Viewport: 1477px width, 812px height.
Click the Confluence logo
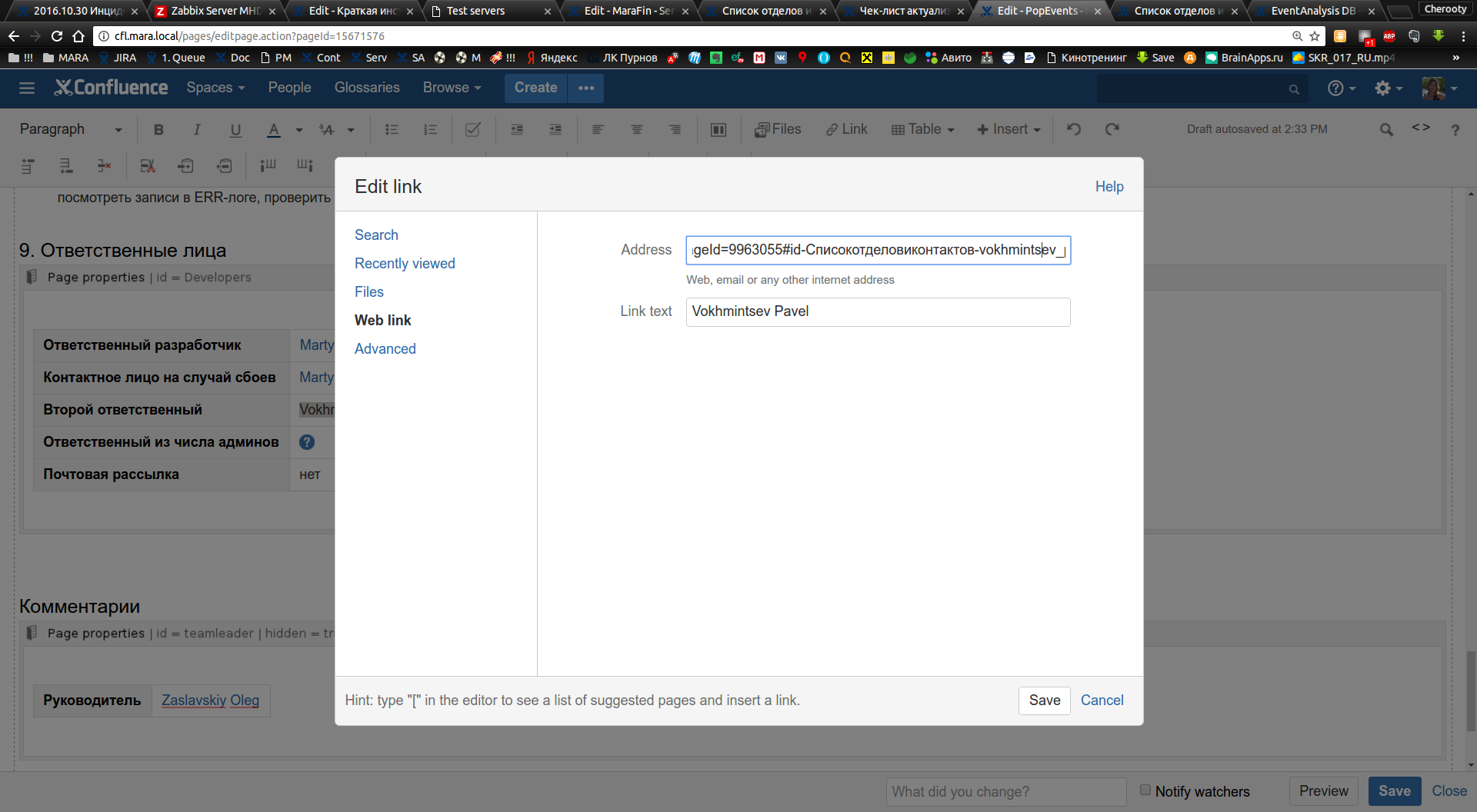tap(111, 88)
